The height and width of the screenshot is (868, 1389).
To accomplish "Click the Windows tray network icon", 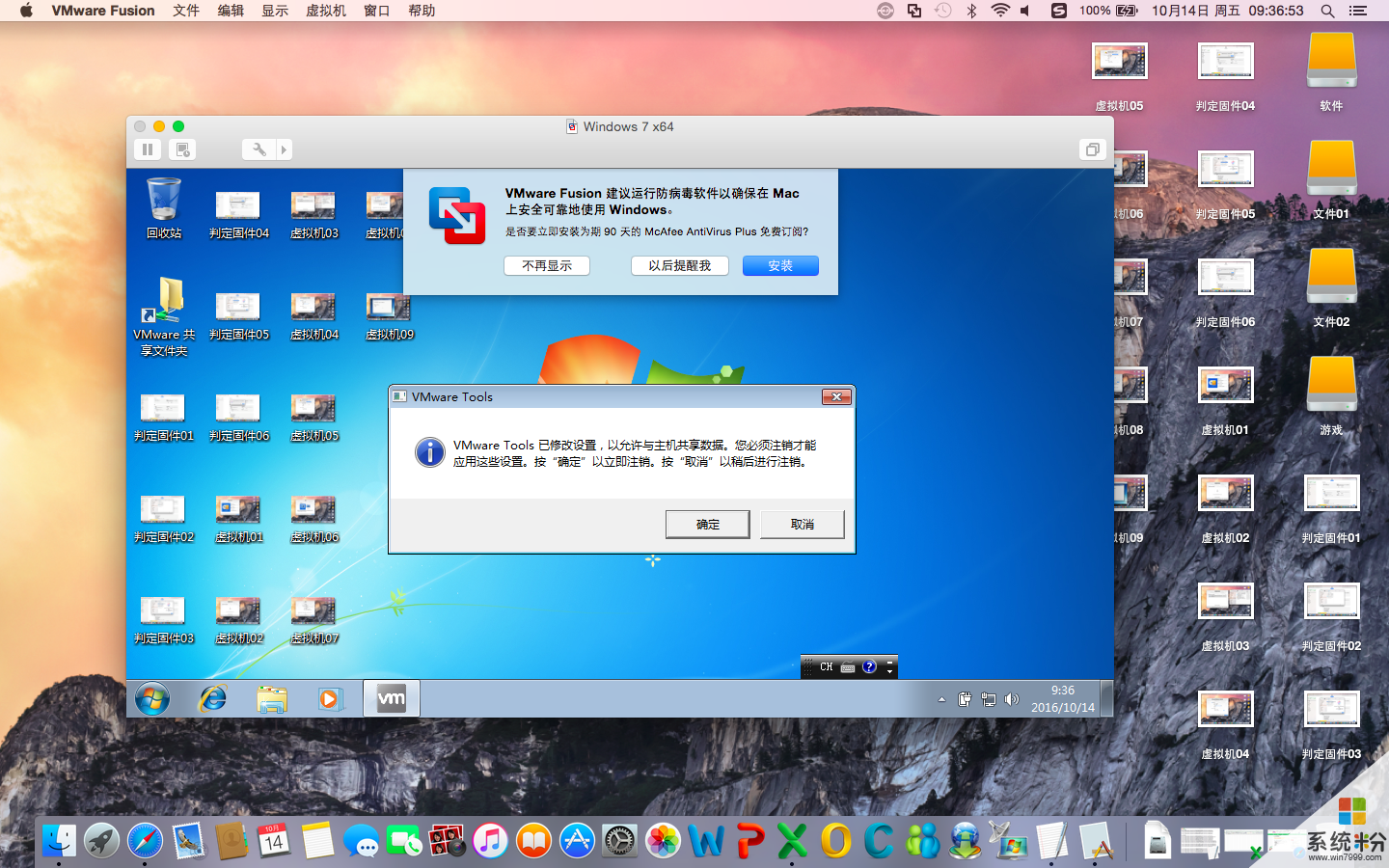I will [x=989, y=699].
